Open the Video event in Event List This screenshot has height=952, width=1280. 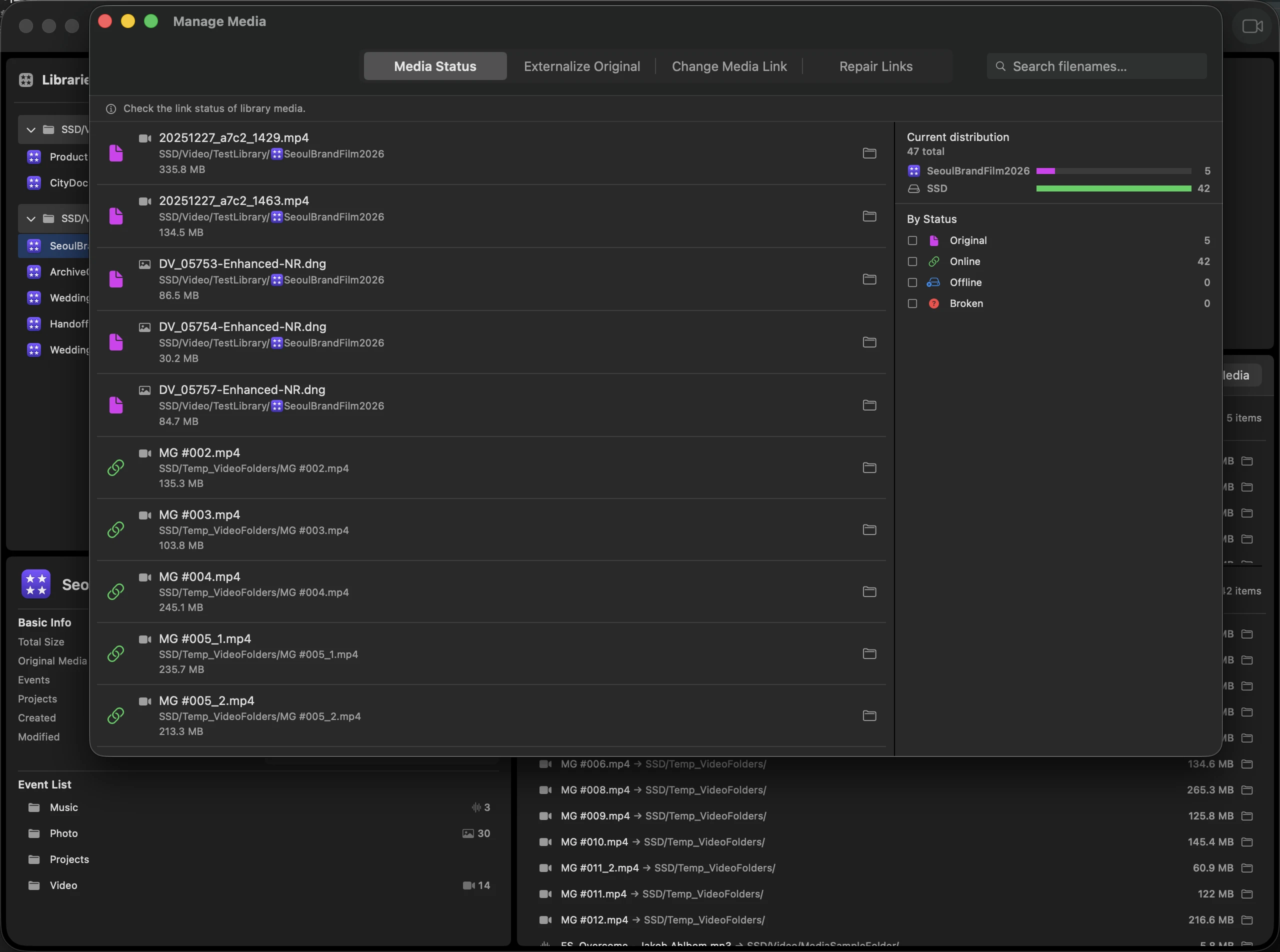coord(259,885)
